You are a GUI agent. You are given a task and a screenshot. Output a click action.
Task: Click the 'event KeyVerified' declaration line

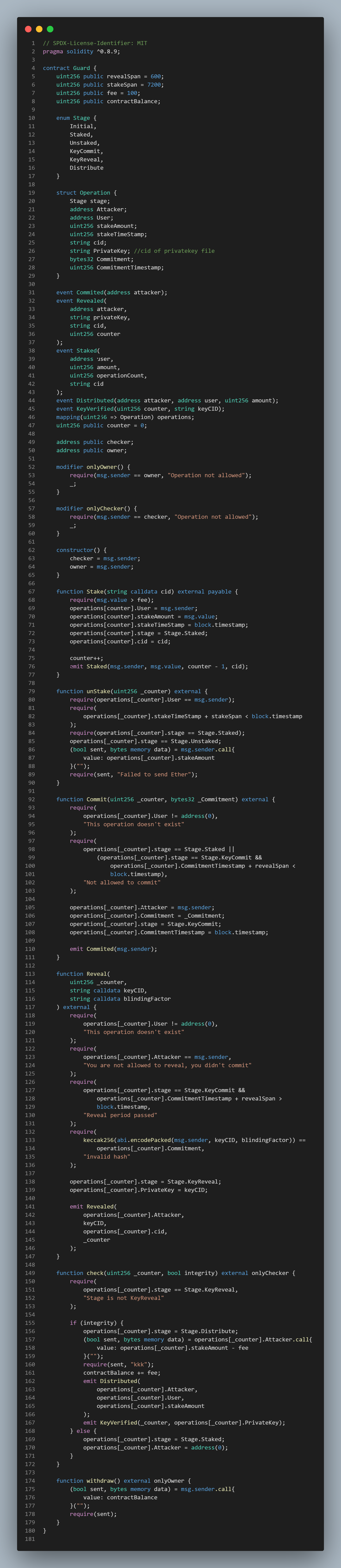141,409
